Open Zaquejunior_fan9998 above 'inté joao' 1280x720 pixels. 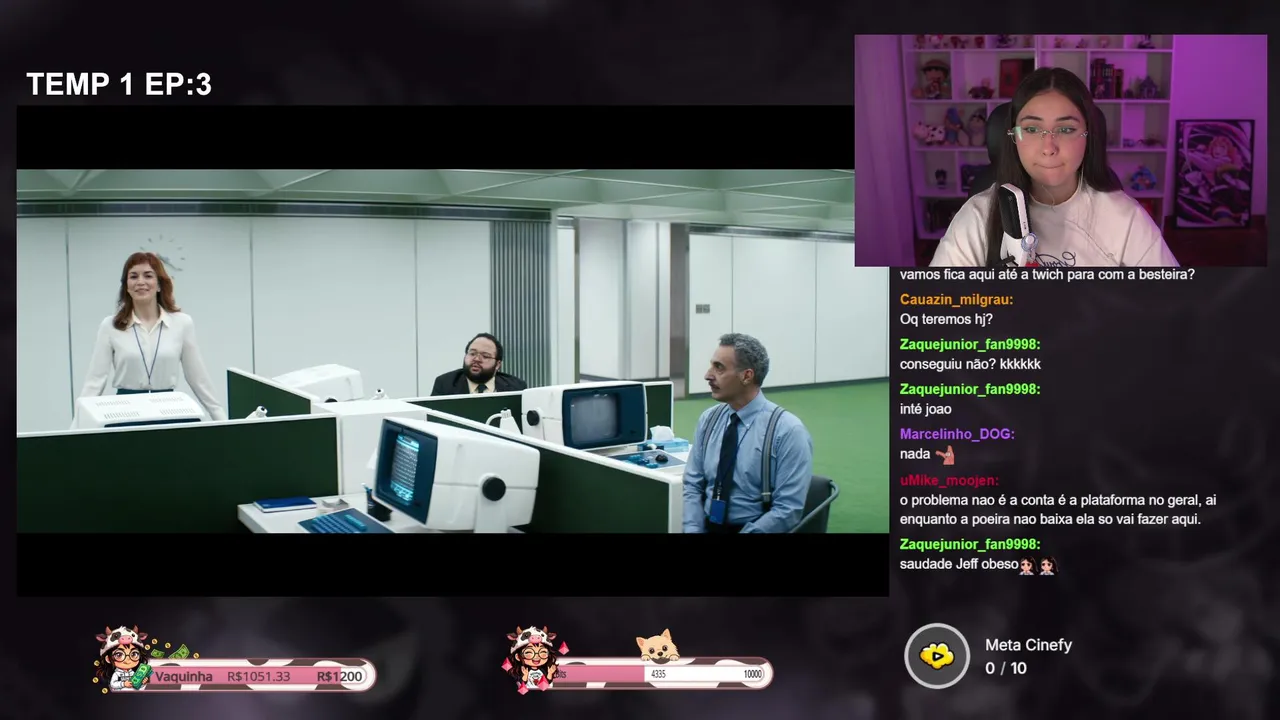(x=970, y=389)
